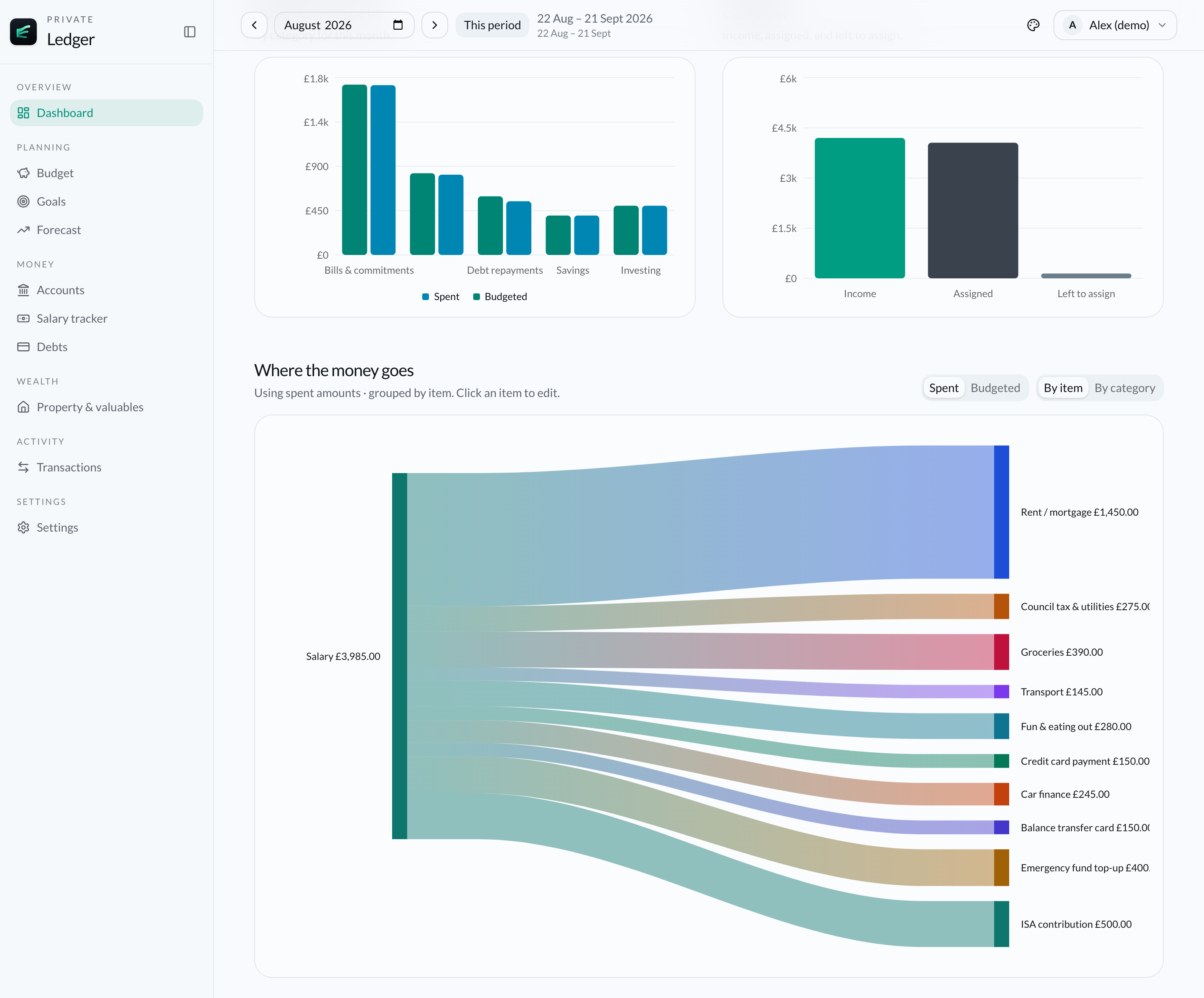Click the Car finance £245.00 label

point(1065,794)
